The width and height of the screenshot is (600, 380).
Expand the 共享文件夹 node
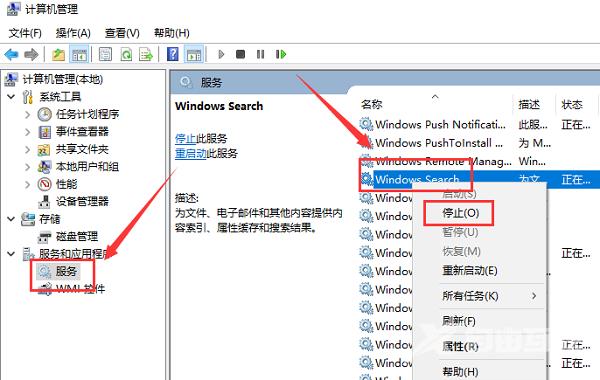pyautogui.click(x=28, y=149)
